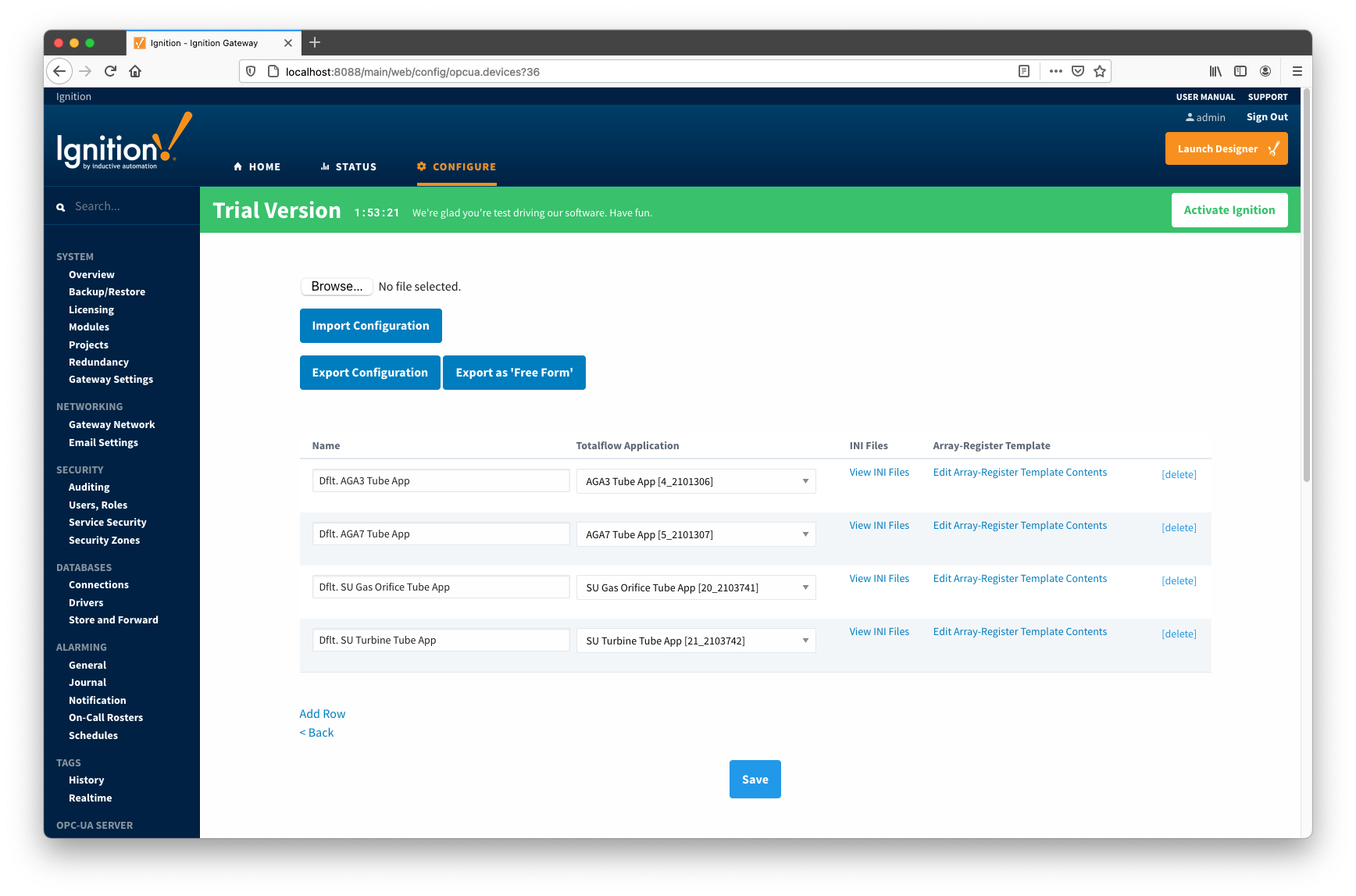Image resolution: width=1356 pixels, height=896 pixels.
Task: Open SU Gas Orifice Tube App dropdown
Action: pos(696,587)
